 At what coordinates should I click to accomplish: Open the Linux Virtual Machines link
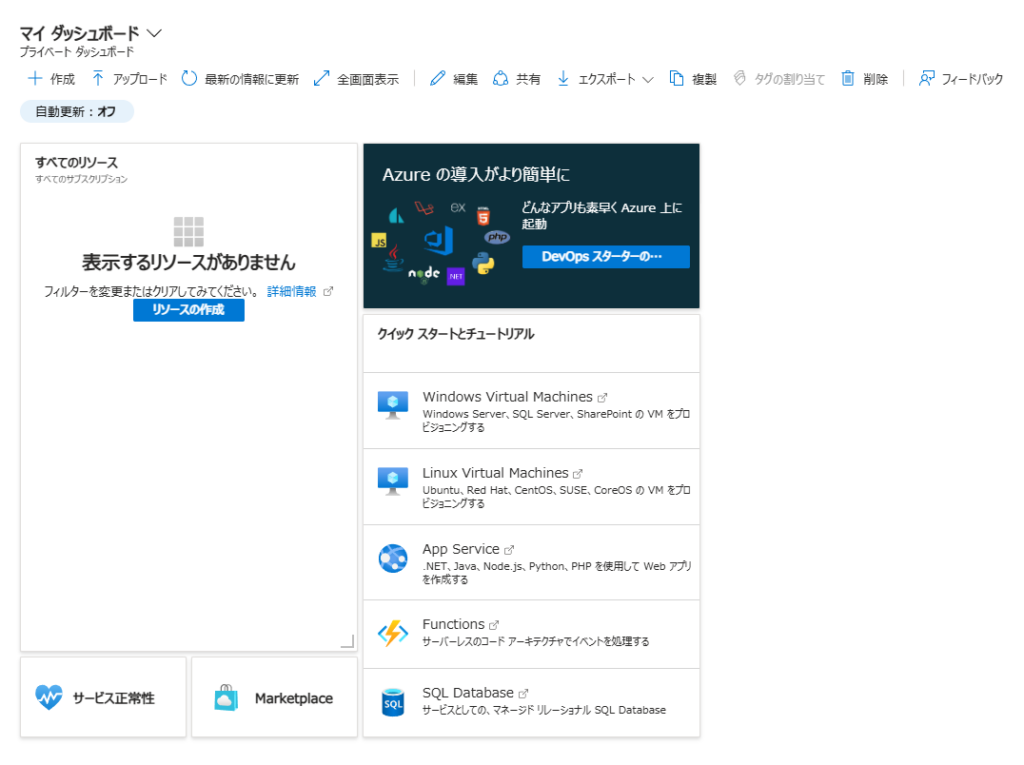click(495, 472)
